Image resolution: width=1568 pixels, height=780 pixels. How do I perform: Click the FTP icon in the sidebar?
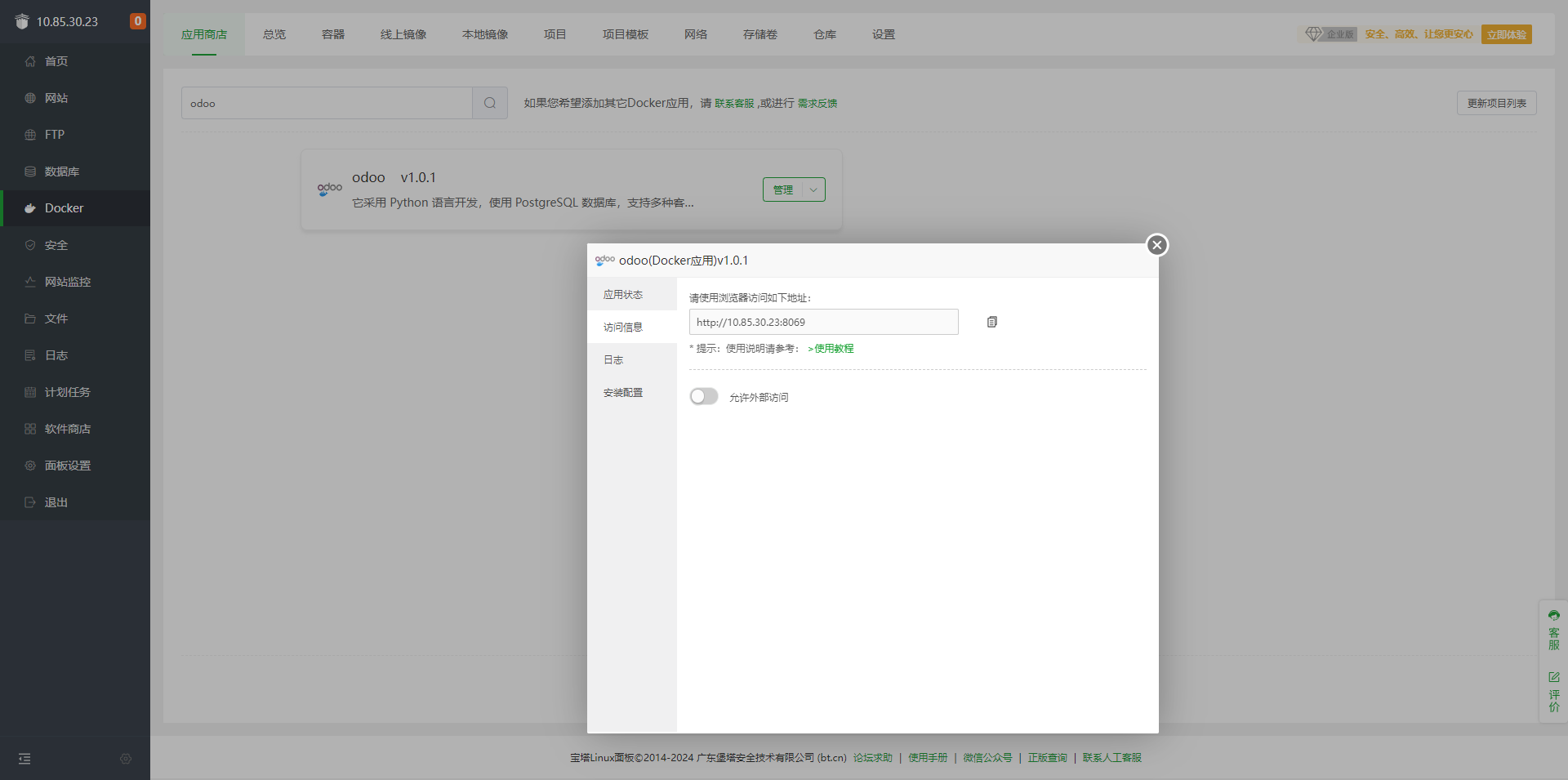click(30, 135)
